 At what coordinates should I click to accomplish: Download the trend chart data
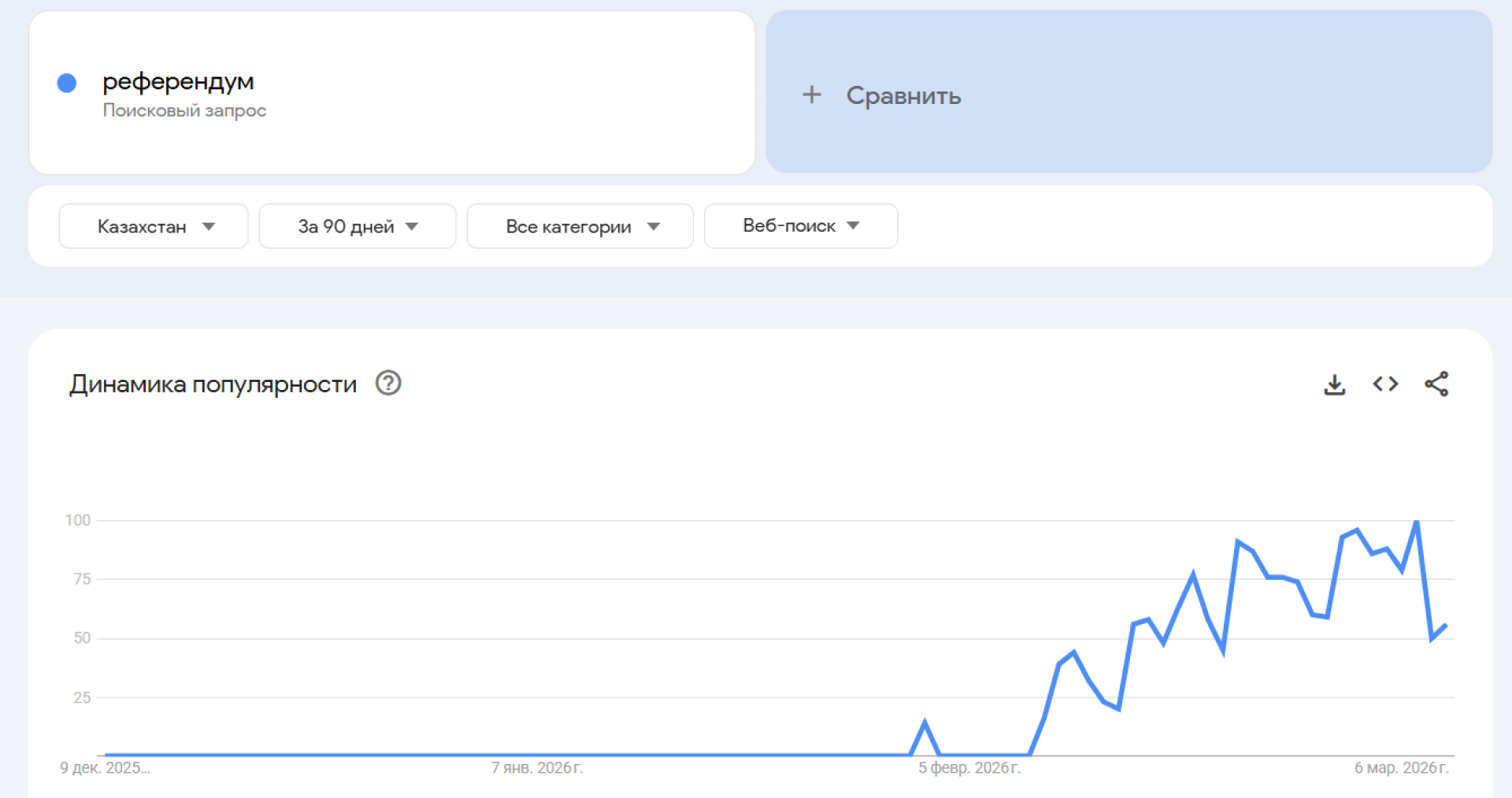1334,384
